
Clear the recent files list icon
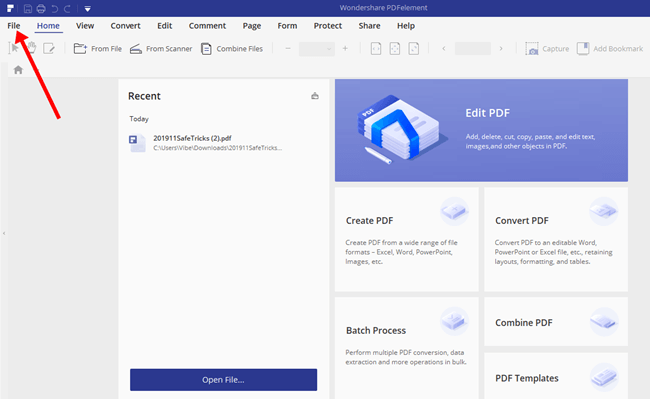click(315, 96)
